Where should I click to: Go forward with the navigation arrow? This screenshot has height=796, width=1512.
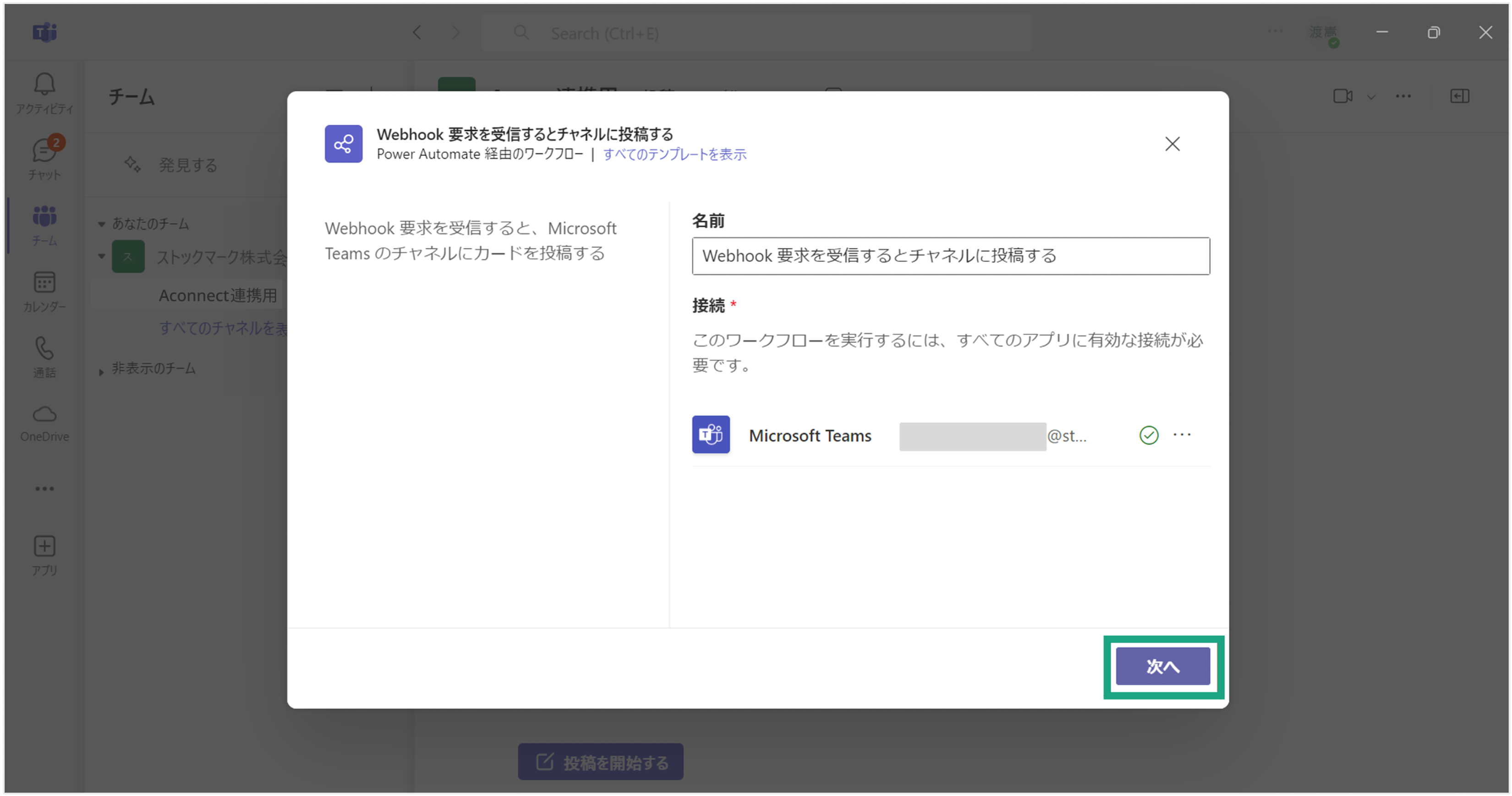[x=455, y=33]
